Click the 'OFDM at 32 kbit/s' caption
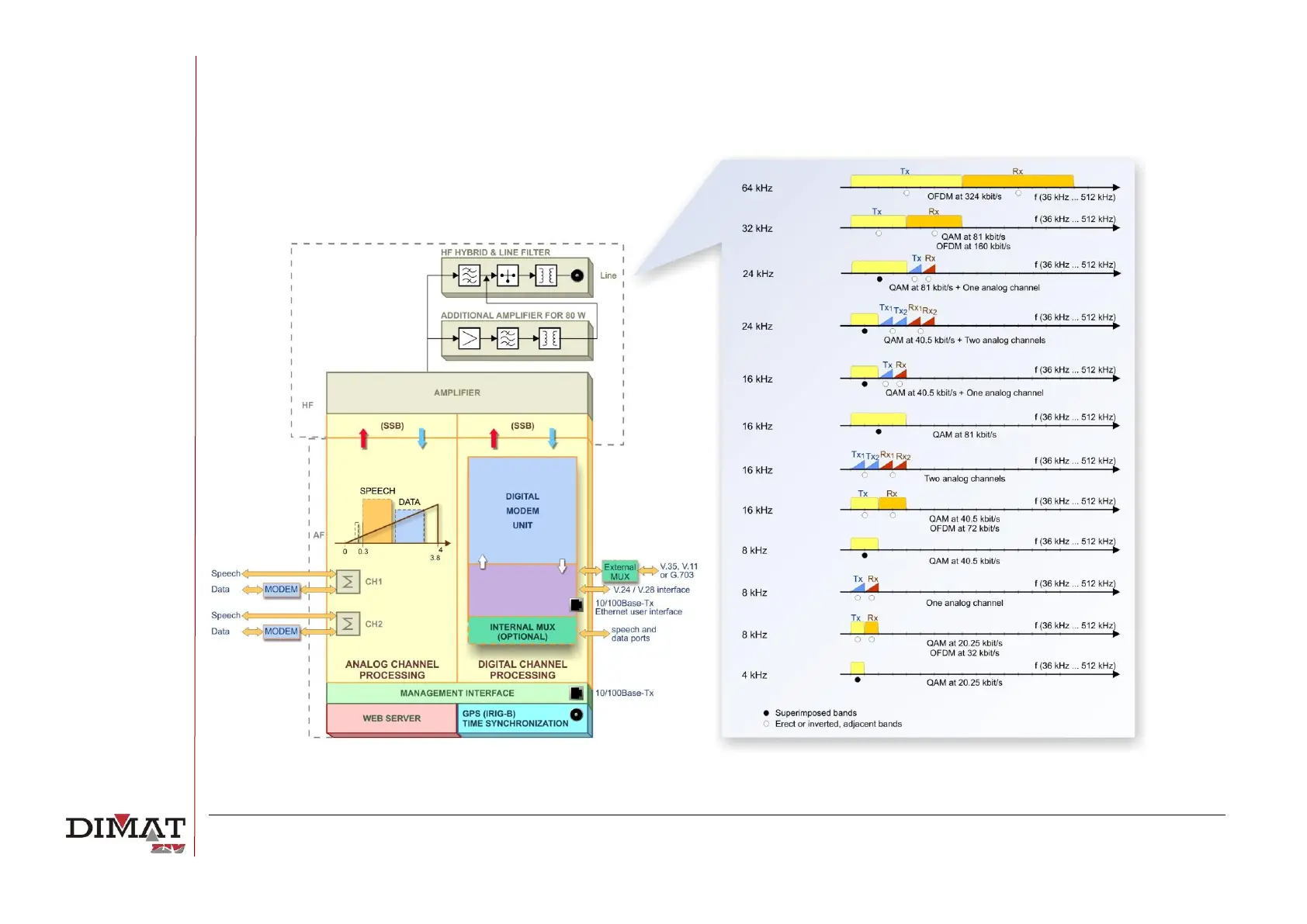This screenshot has height=924, width=1307. click(965, 652)
